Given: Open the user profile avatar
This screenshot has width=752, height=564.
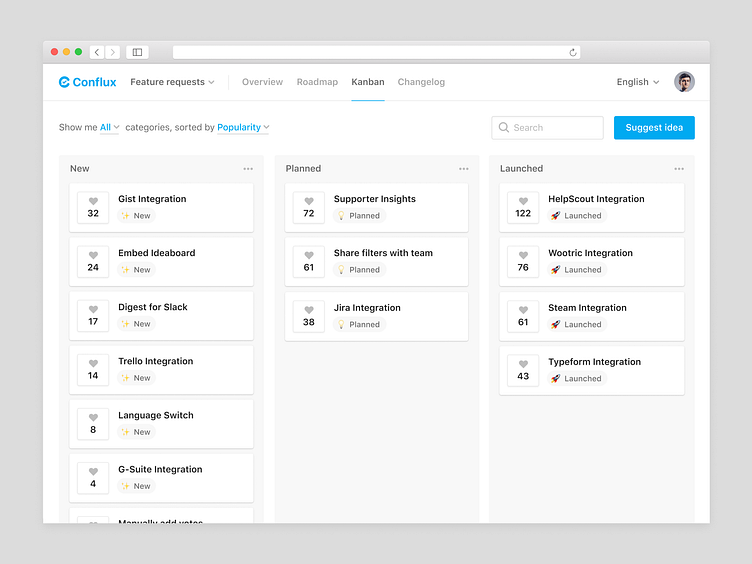Looking at the screenshot, I should (684, 82).
